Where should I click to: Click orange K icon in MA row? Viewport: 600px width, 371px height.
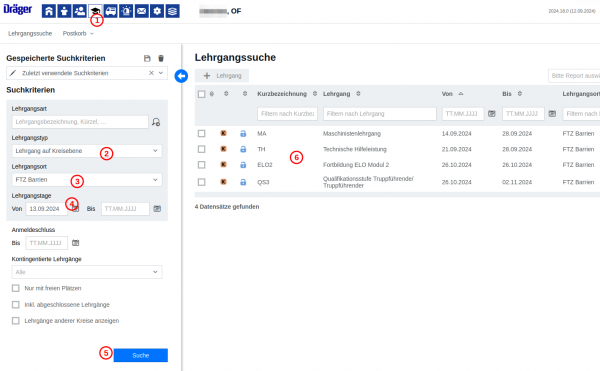point(223,133)
